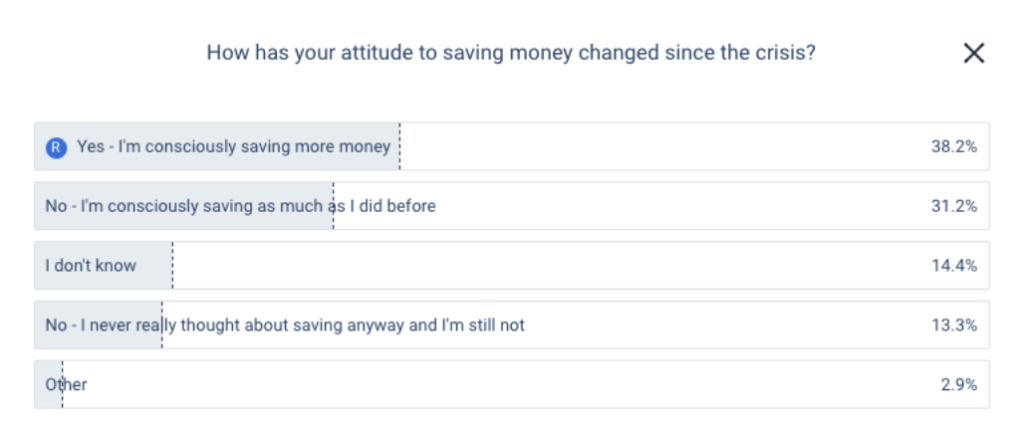
Task: Select 'No - I never really thought about saving'
Action: [x=285, y=325]
